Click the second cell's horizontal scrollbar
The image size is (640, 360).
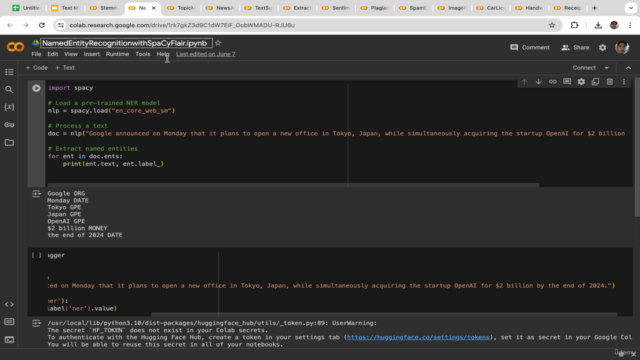[x=384, y=315]
